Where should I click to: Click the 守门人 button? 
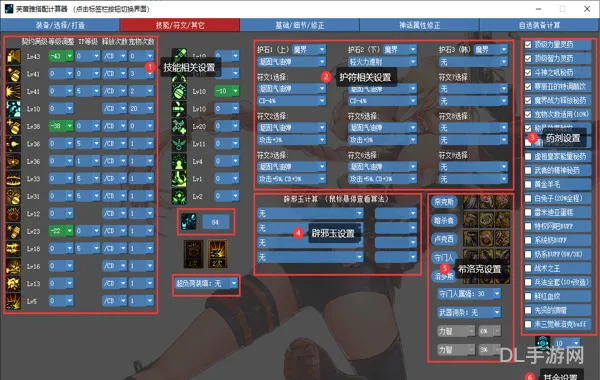(x=444, y=258)
